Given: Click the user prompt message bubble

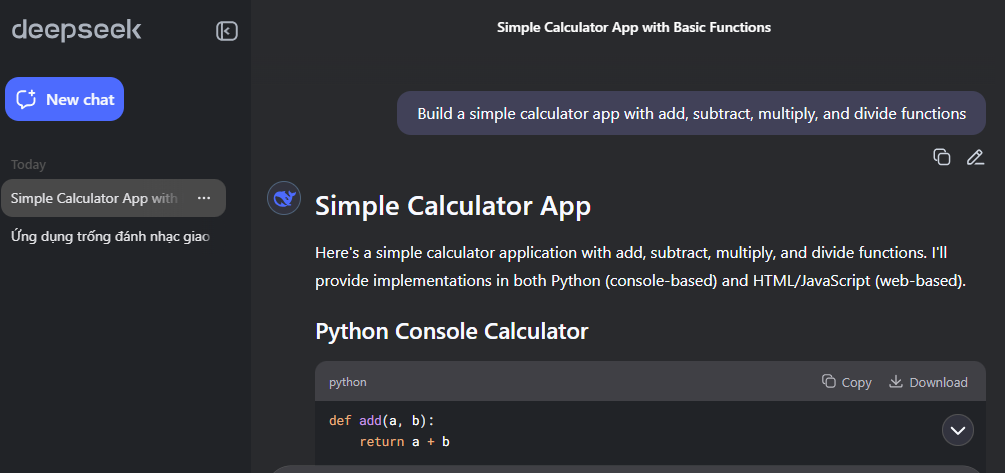Looking at the screenshot, I should [691, 113].
